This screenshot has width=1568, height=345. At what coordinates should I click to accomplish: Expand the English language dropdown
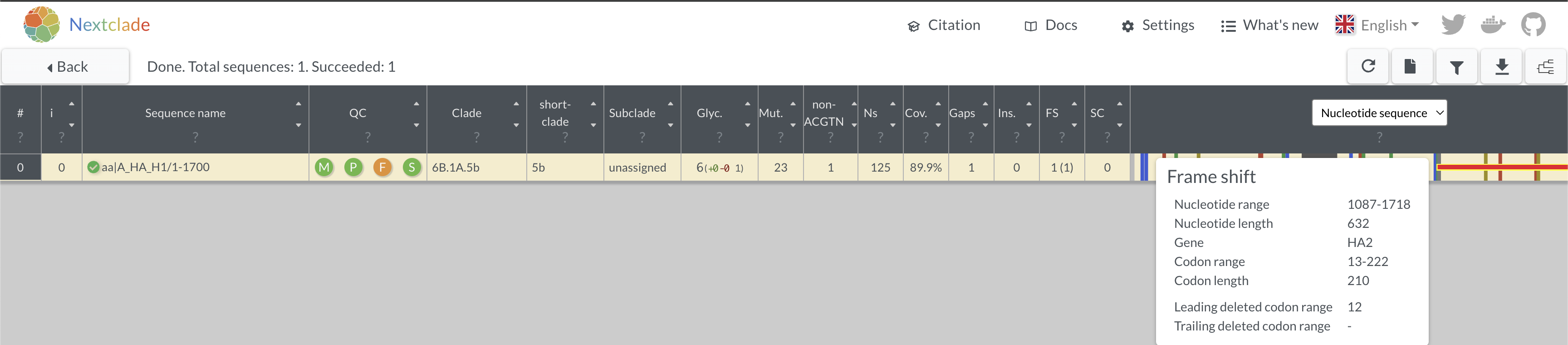[x=1377, y=25]
